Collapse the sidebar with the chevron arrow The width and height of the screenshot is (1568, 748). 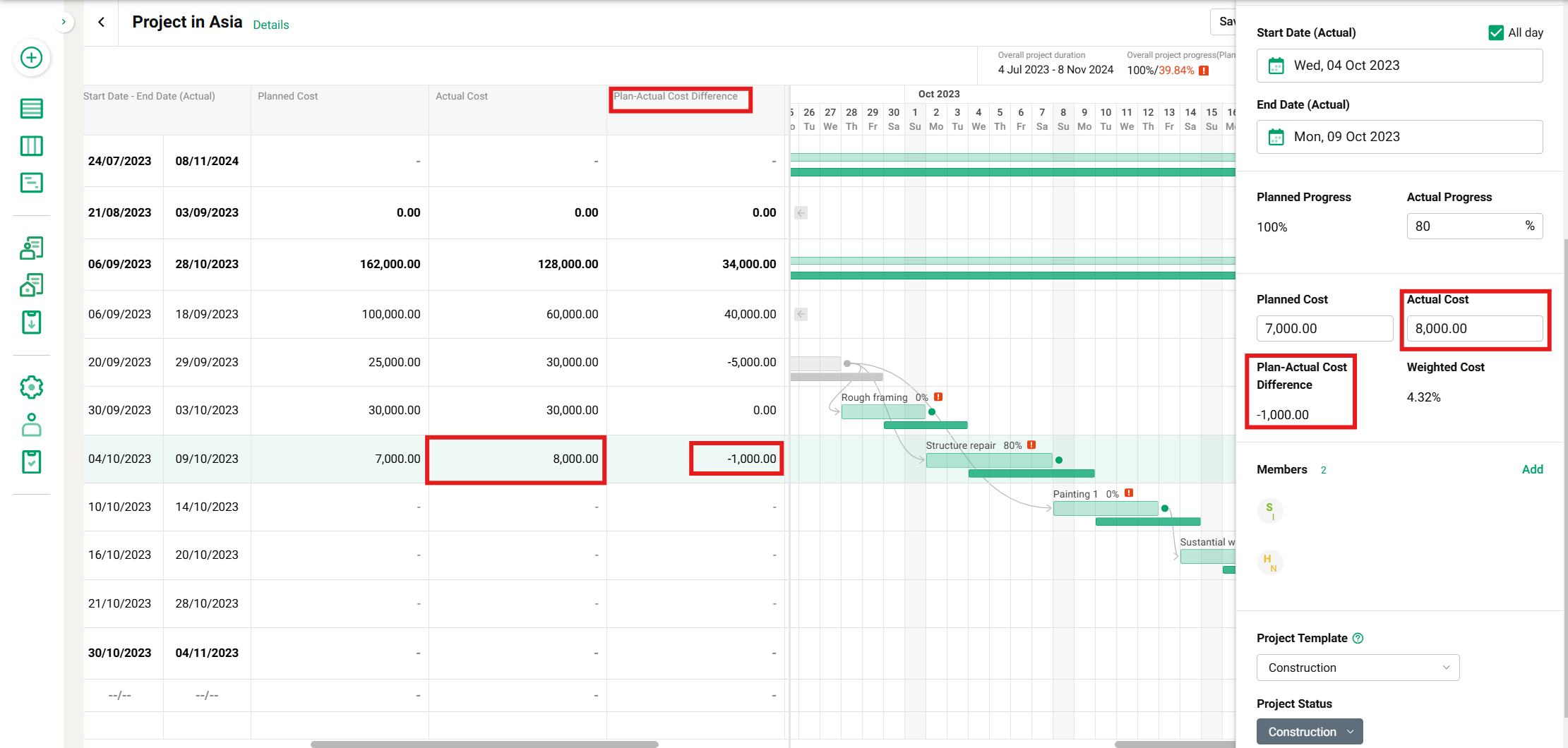coord(64,22)
